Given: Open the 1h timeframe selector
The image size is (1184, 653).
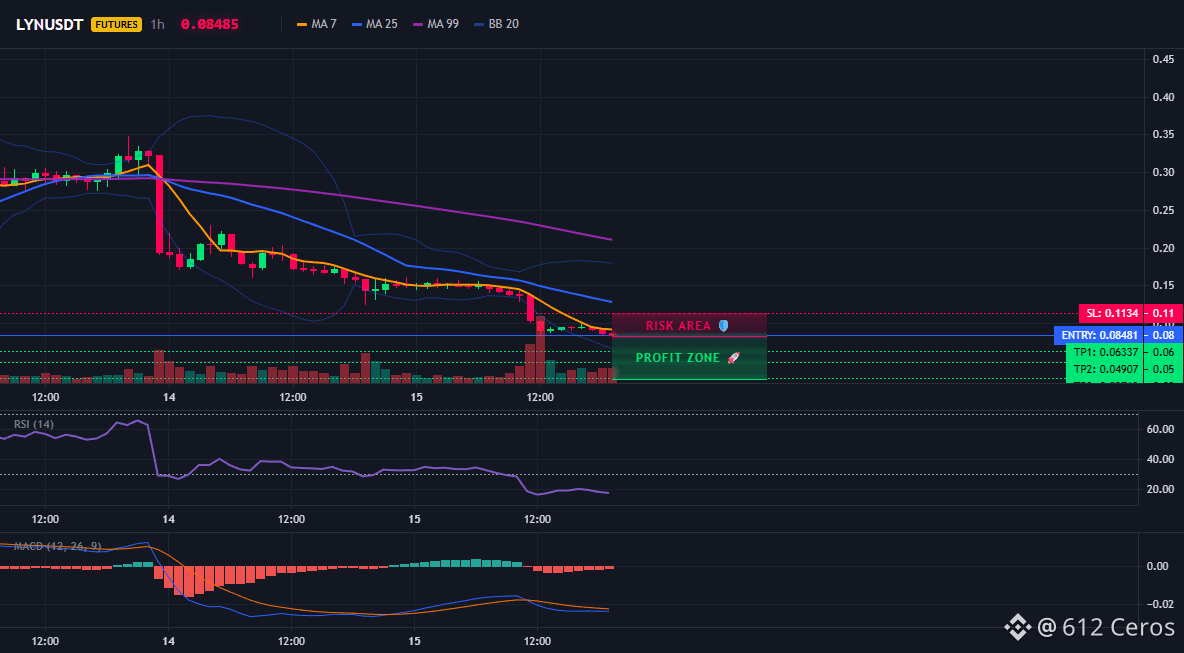Looking at the screenshot, I should coord(157,24).
